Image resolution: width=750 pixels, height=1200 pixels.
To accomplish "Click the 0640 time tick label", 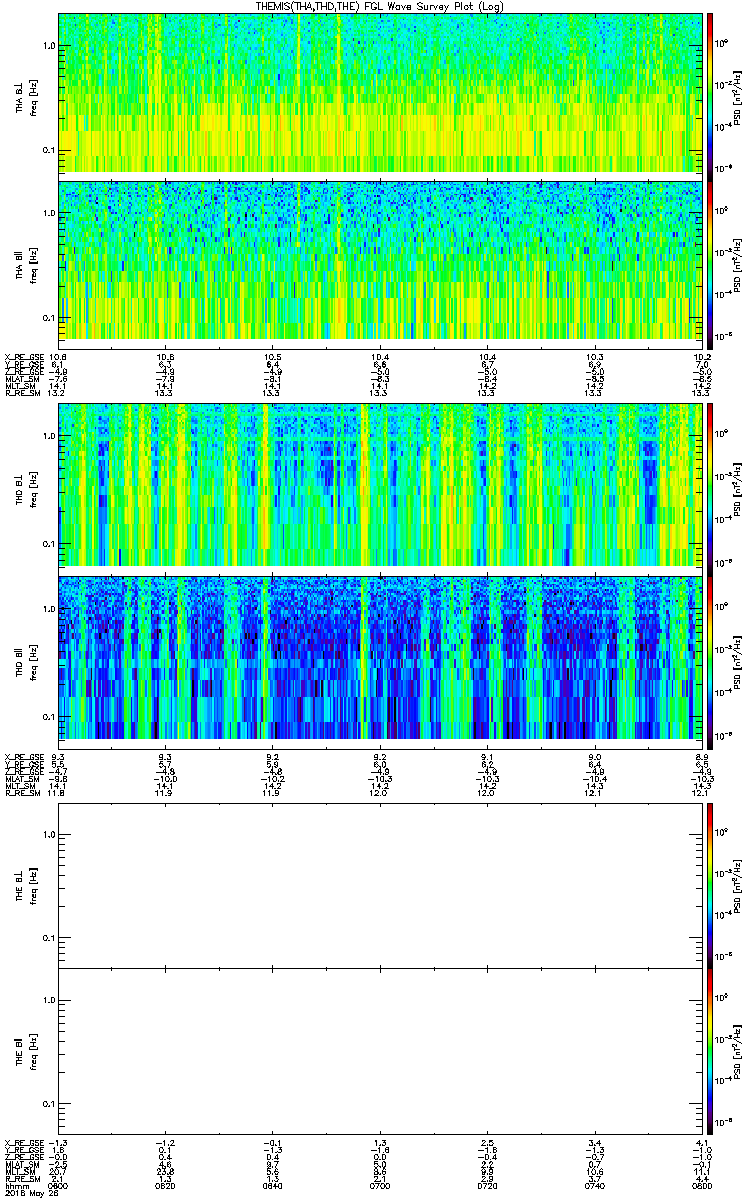I will click(x=273, y=1185).
